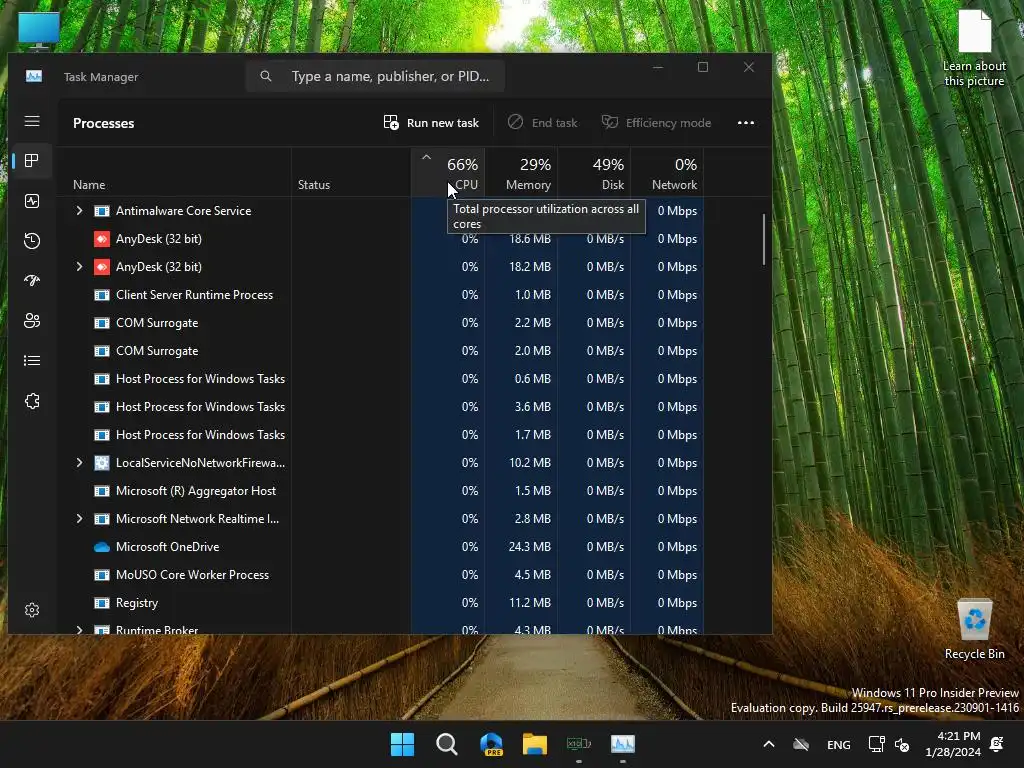Viewport: 1024px width, 768px height.
Task: Expand the second AnyDesk (32 bit) group
Action: pyautogui.click(x=79, y=266)
